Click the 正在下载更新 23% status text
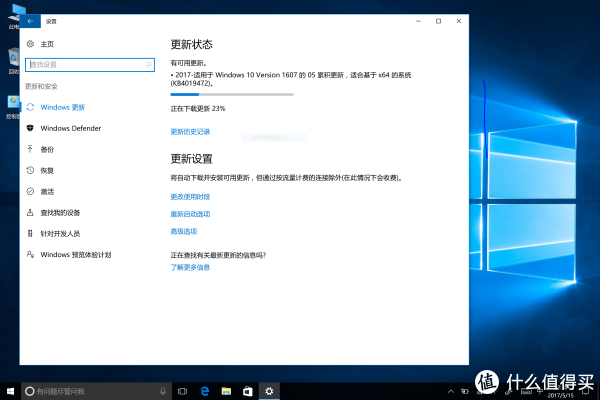 (198, 109)
